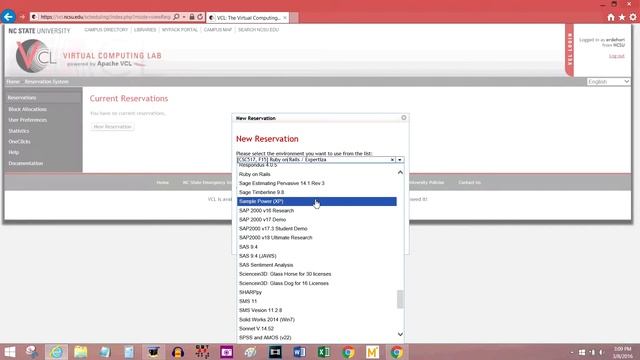Select Sage Estimating Pervasive 14.1 Rev 3
Image resolution: width=640 pixels, height=360 pixels.
click(x=317, y=183)
